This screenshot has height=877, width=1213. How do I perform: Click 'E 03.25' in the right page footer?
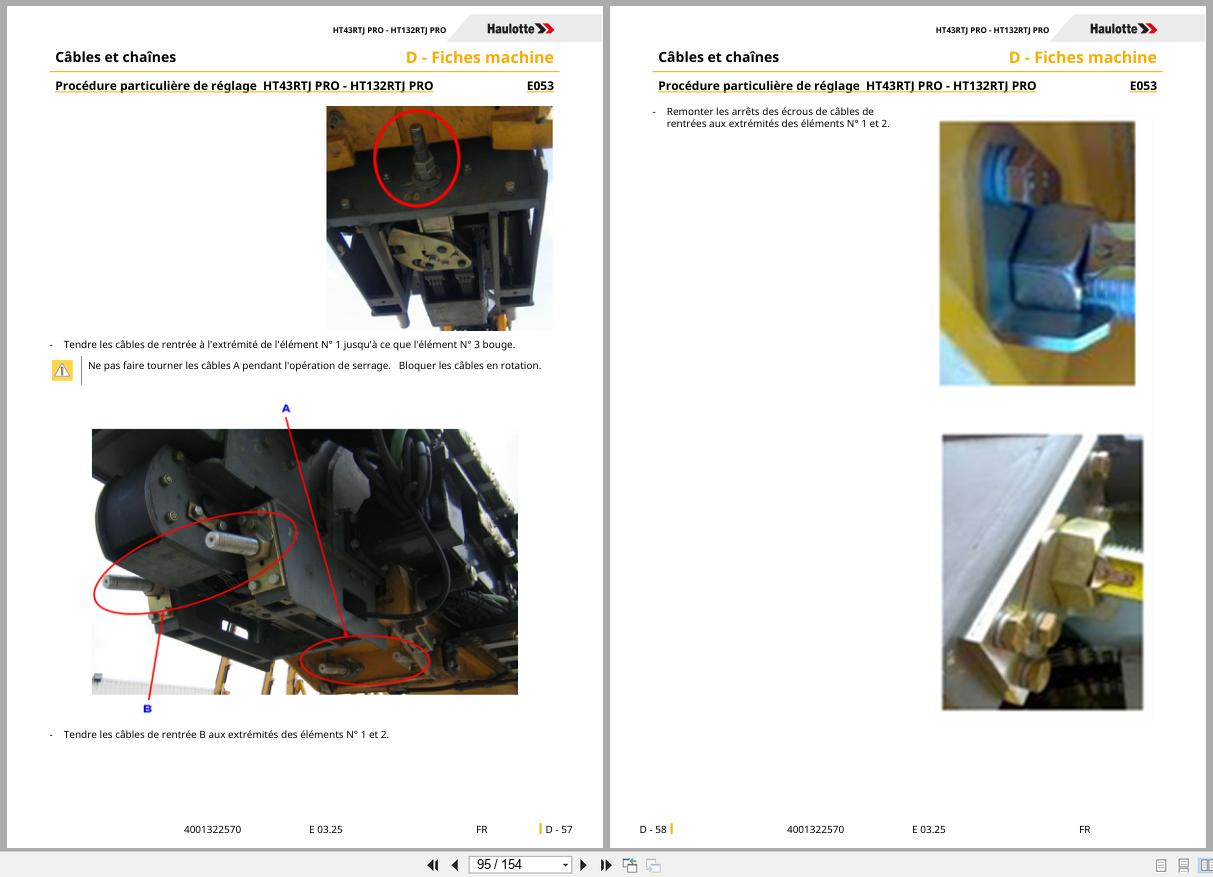click(928, 829)
